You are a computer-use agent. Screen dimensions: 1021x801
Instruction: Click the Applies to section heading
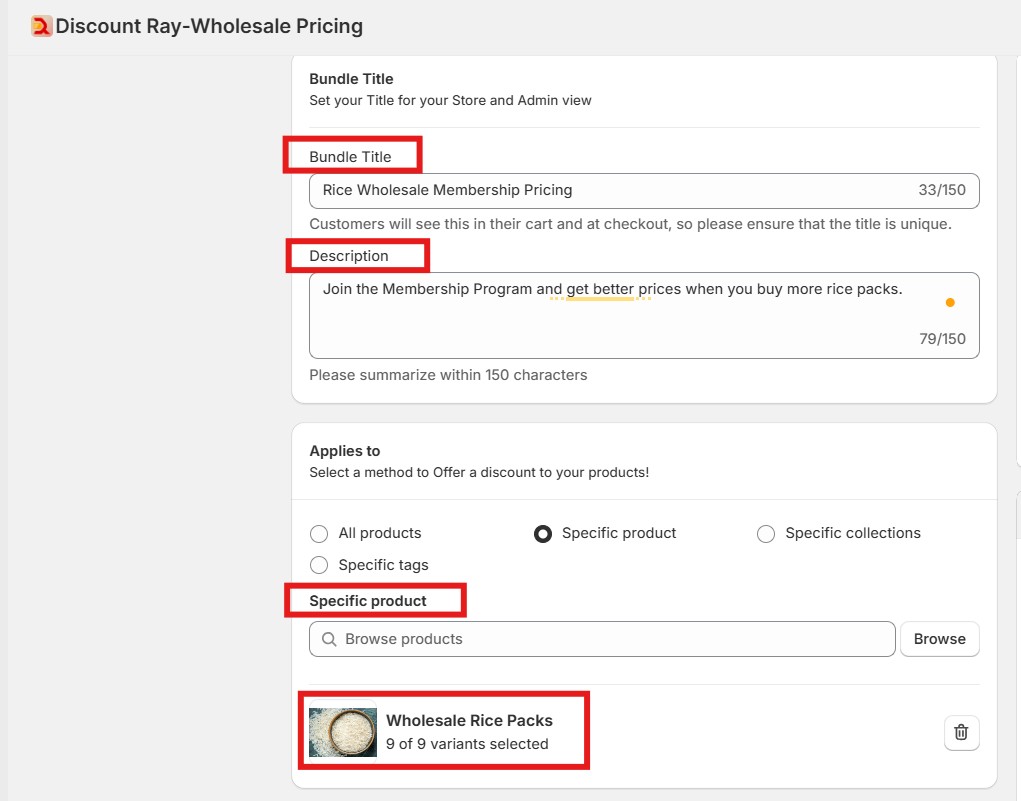click(344, 450)
